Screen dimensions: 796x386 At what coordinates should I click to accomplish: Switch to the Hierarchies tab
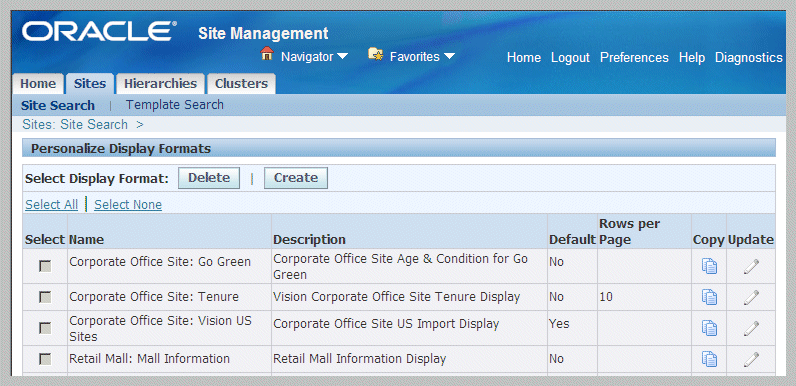coord(160,84)
